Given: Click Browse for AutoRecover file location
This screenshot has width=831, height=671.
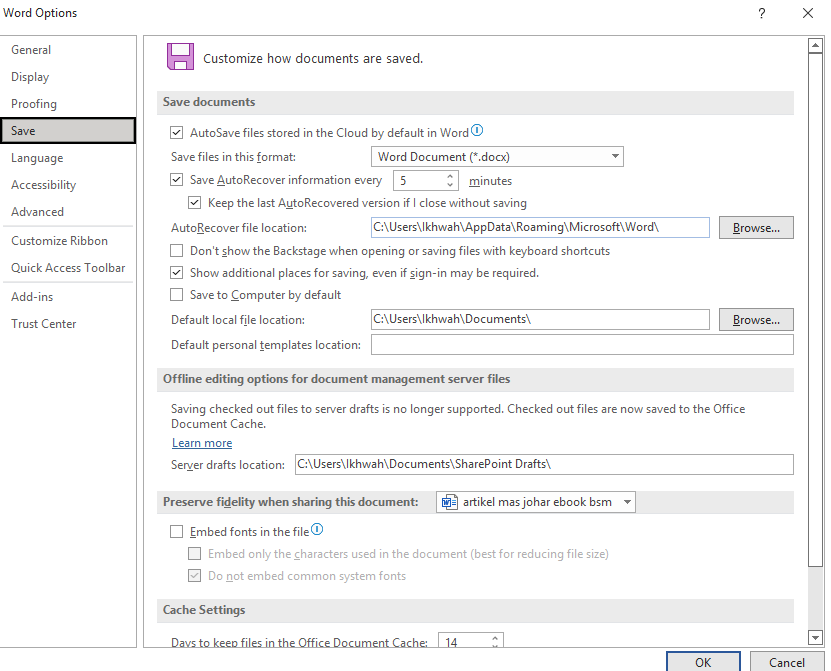Looking at the screenshot, I should coord(756,227).
